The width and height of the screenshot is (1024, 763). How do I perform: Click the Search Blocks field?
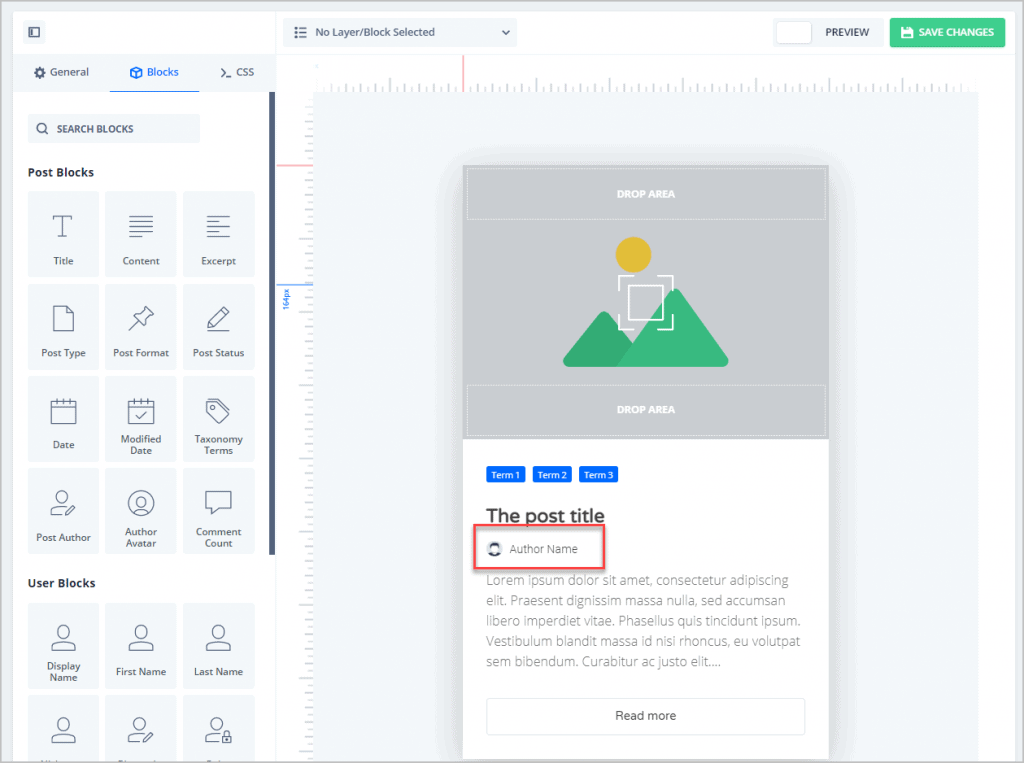(x=113, y=129)
